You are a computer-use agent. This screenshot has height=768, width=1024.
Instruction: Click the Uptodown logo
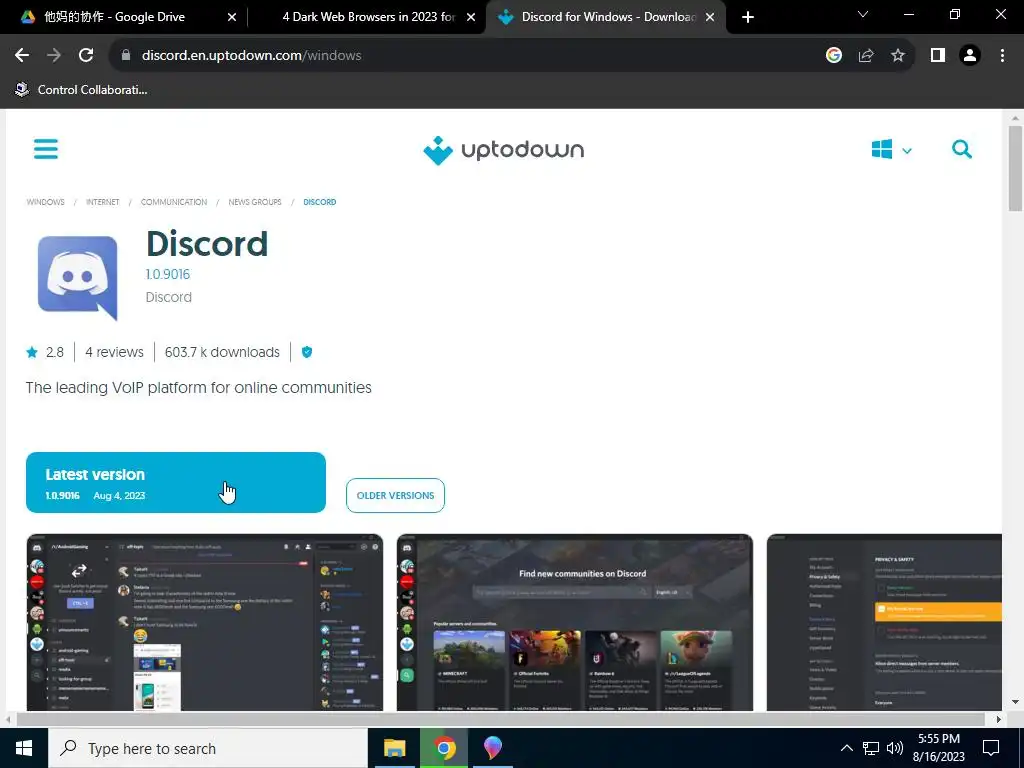(504, 150)
